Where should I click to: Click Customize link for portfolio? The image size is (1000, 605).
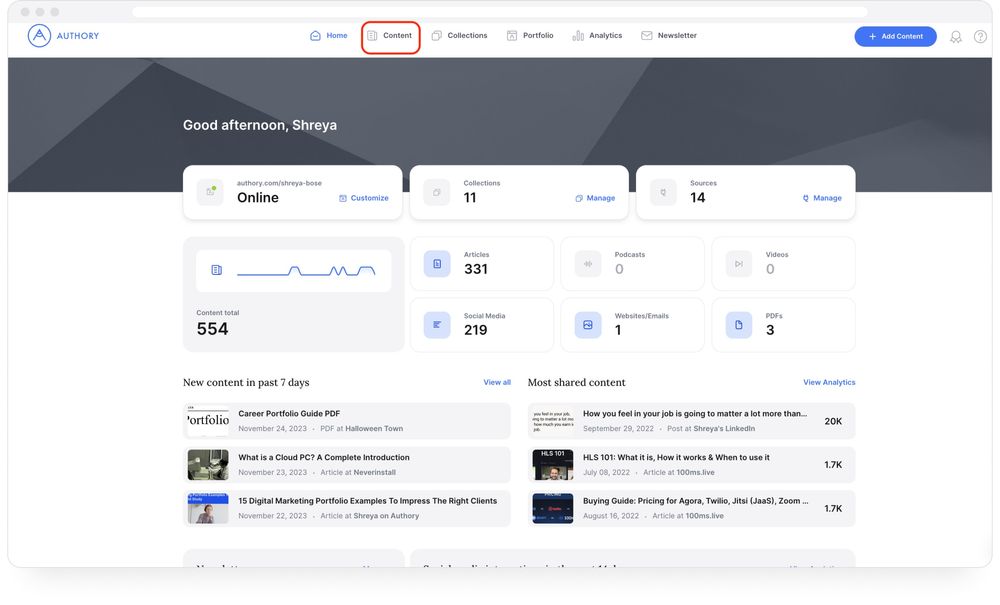pyautogui.click(x=364, y=198)
